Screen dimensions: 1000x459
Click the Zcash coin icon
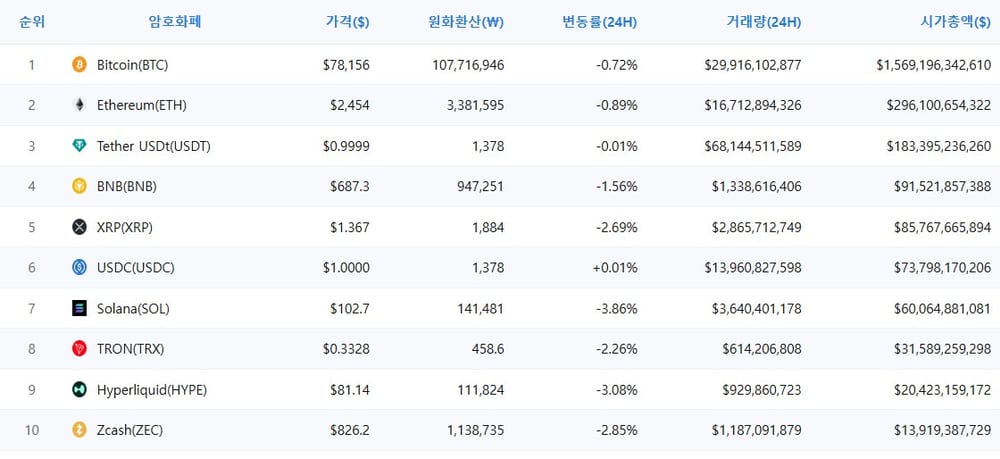(x=79, y=430)
